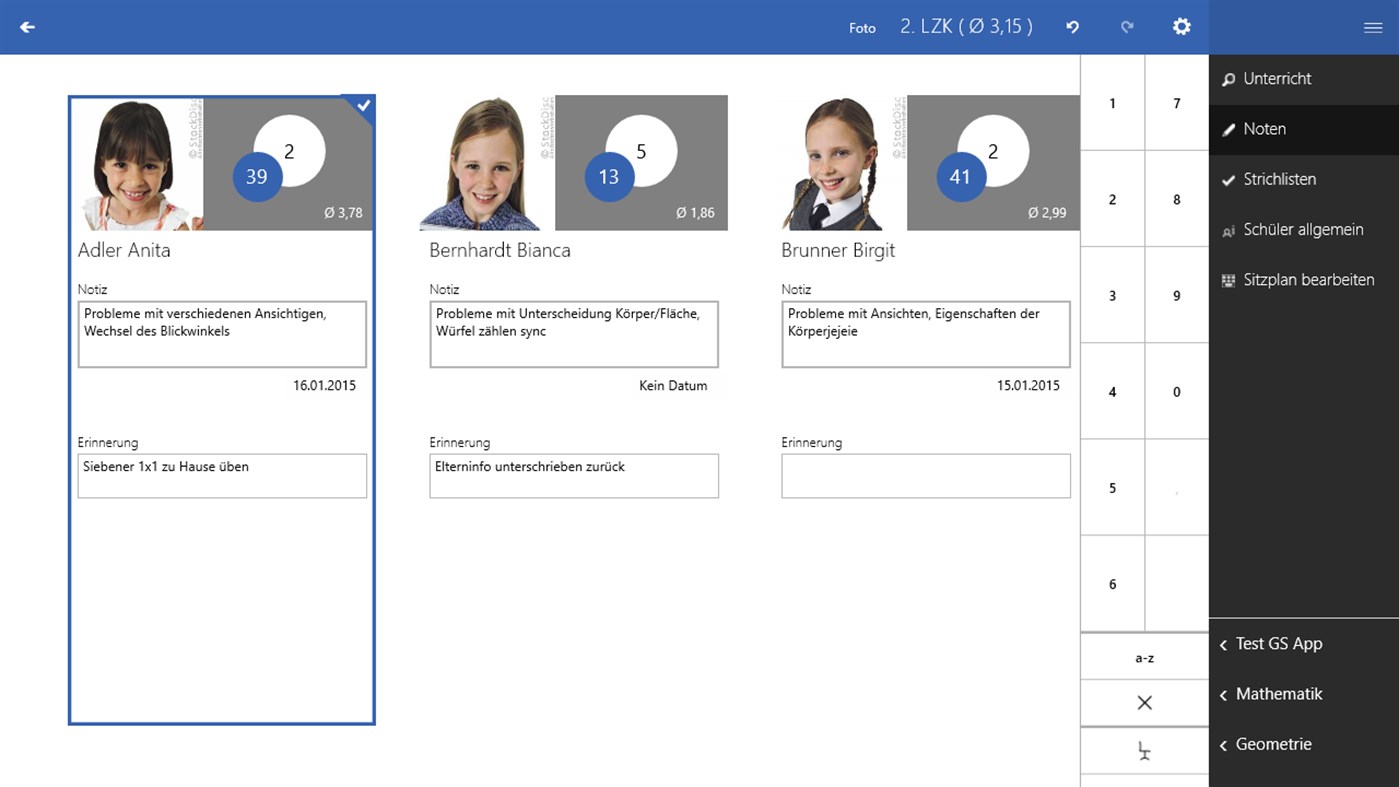Toggle the Foto display option
Viewport: 1399px width, 787px height.
pos(862,28)
